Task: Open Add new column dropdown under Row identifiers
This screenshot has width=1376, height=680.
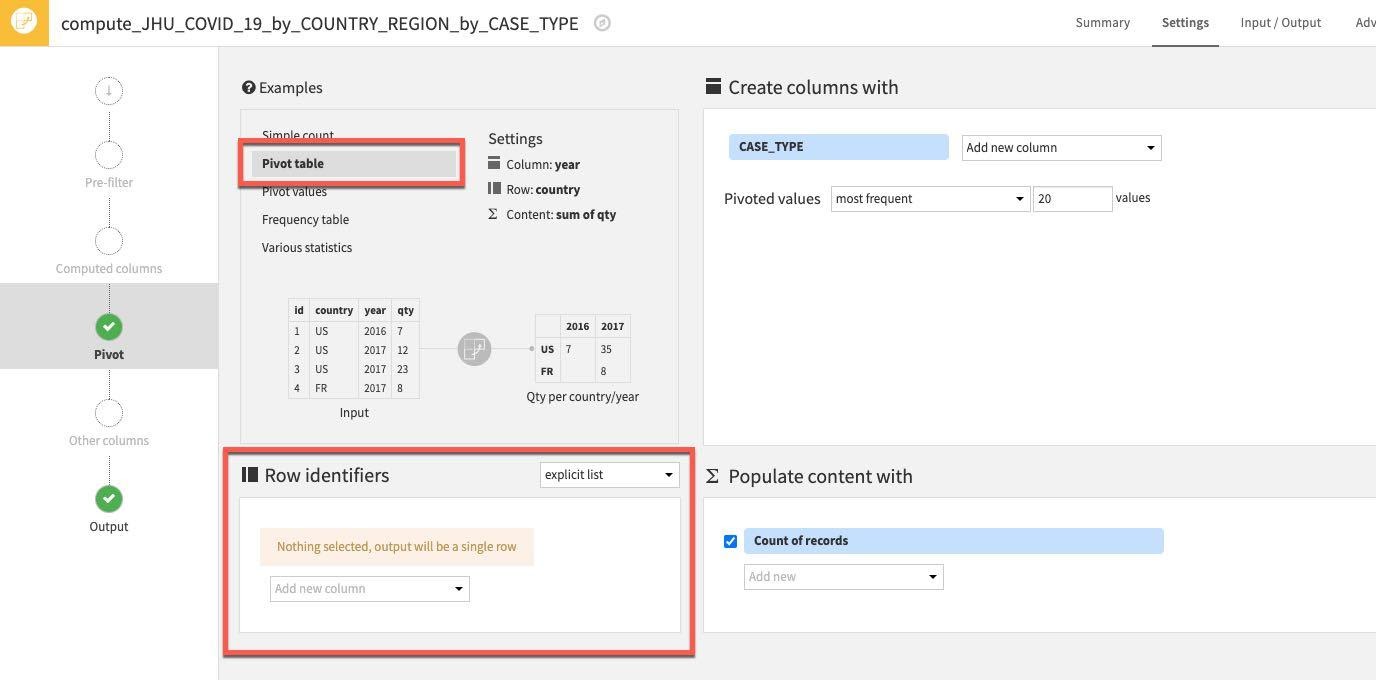Action: [369, 589]
